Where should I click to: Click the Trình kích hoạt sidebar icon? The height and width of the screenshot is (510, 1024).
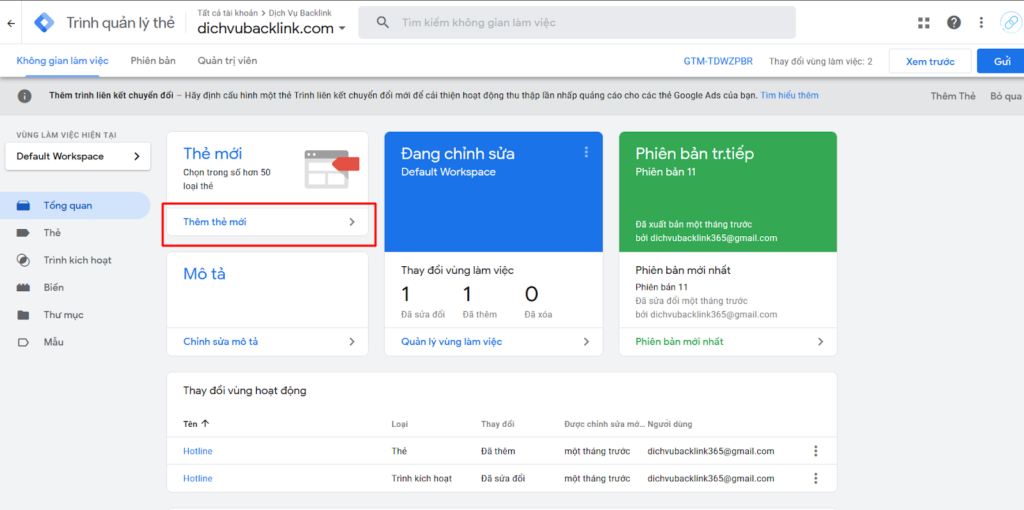click(24, 260)
